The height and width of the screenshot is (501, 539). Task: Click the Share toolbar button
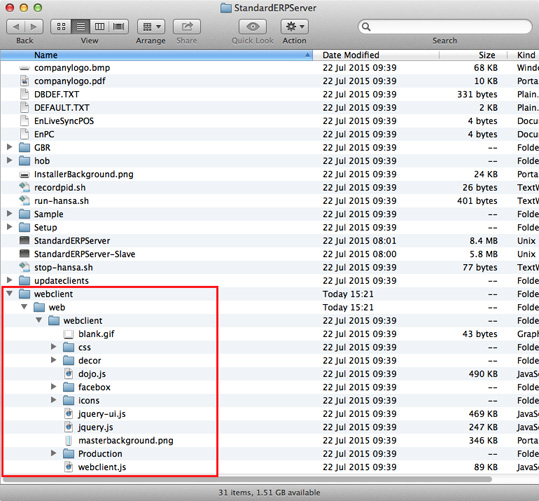pos(187,26)
